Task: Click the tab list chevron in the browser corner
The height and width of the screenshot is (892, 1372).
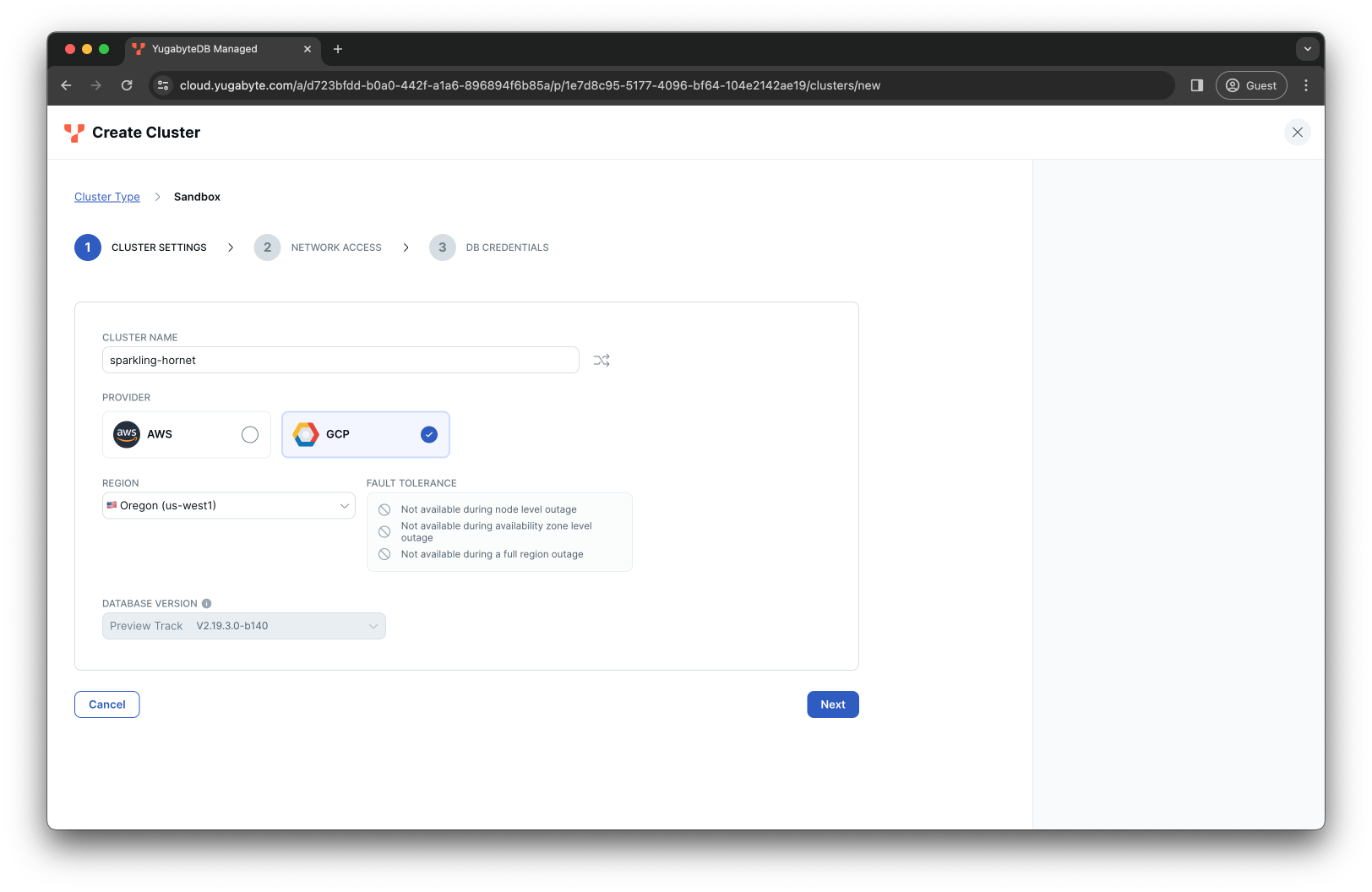Action: 1307,49
